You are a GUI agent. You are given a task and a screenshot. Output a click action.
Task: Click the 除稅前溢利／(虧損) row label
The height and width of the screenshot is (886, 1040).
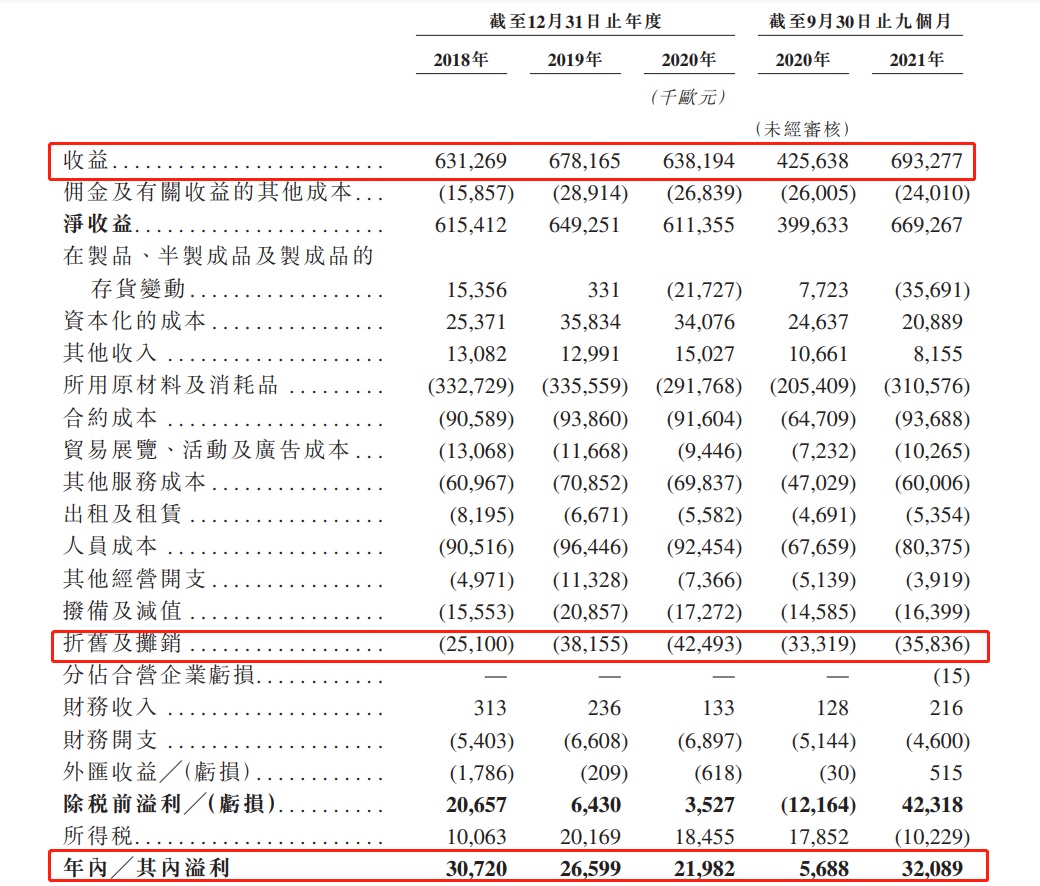(x=170, y=804)
